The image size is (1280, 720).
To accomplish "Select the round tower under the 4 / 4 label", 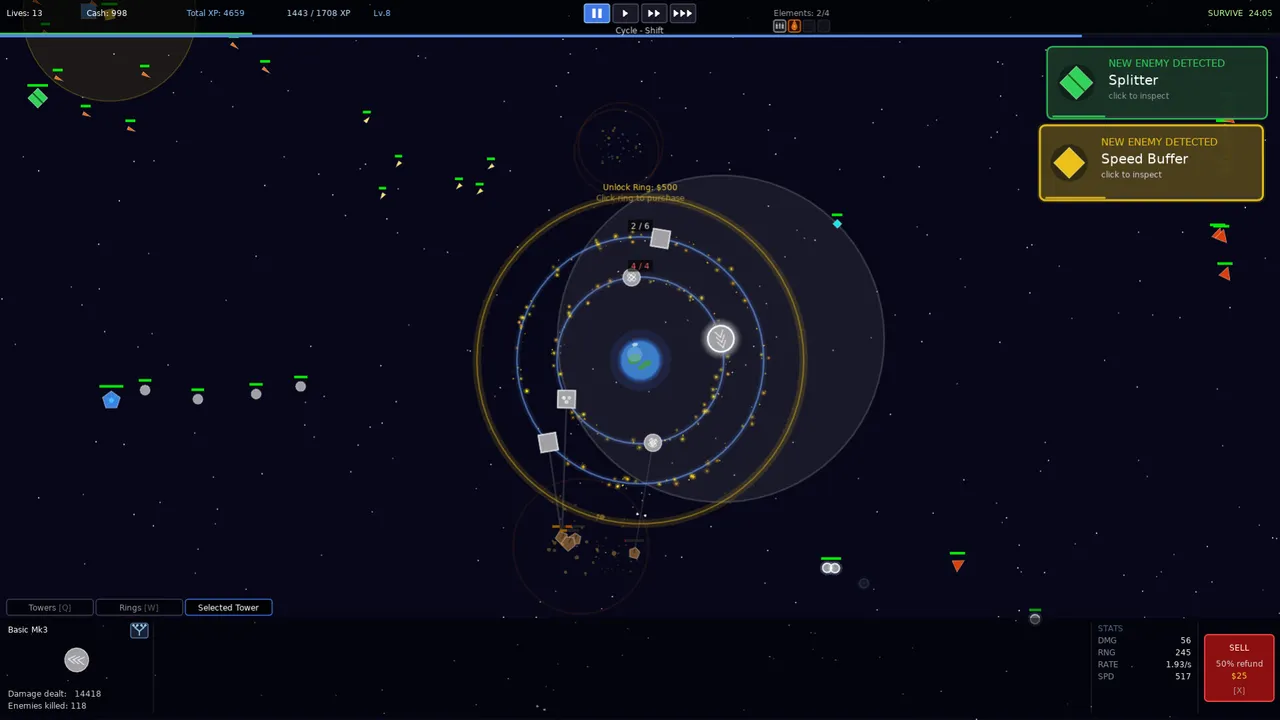I will point(631,278).
